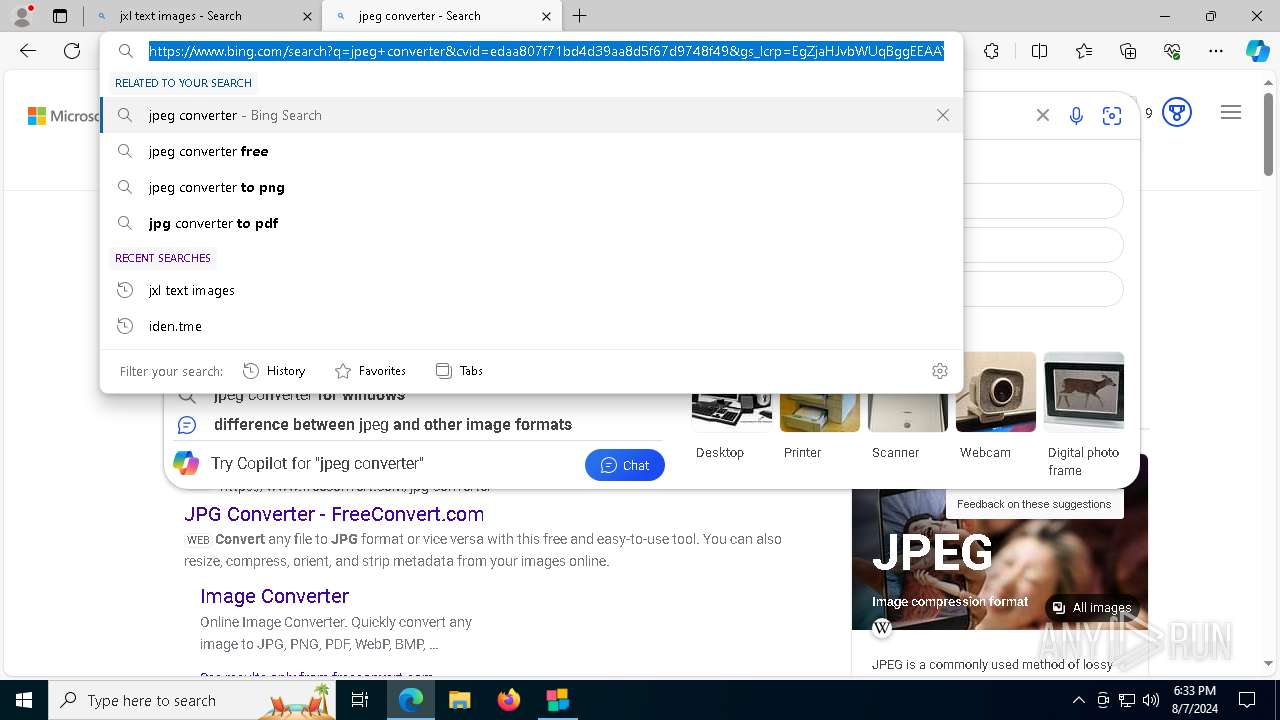
Task: Open File Explorer from taskbar
Action: click(459, 700)
